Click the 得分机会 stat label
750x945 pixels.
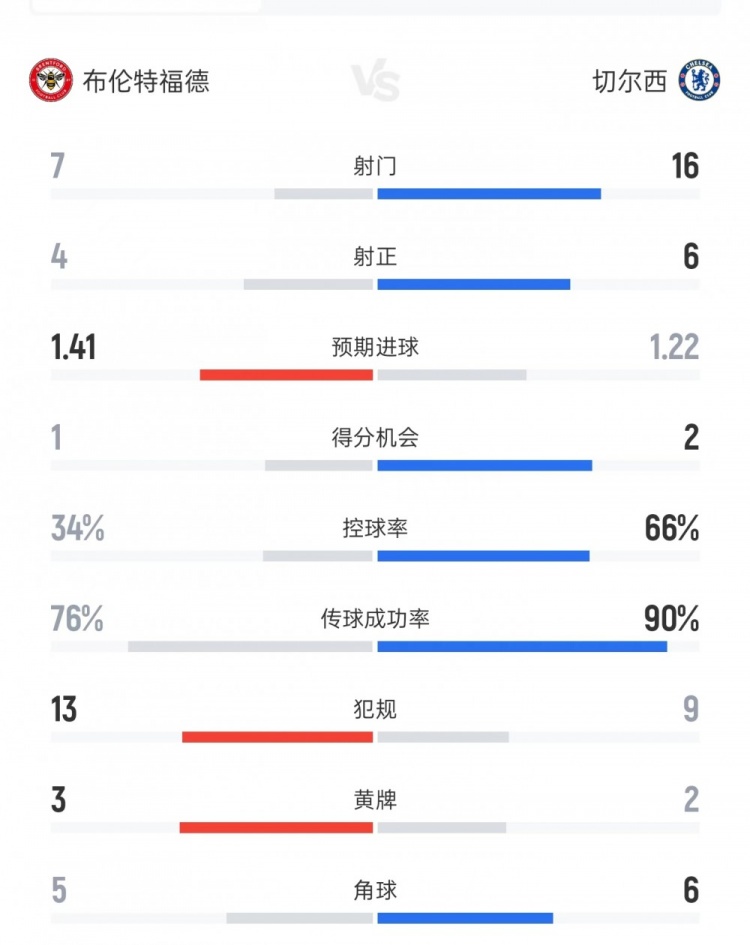pyautogui.click(x=375, y=438)
